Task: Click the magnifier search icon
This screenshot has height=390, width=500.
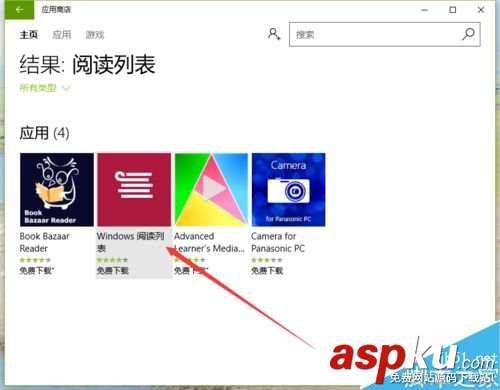Action: tap(468, 34)
